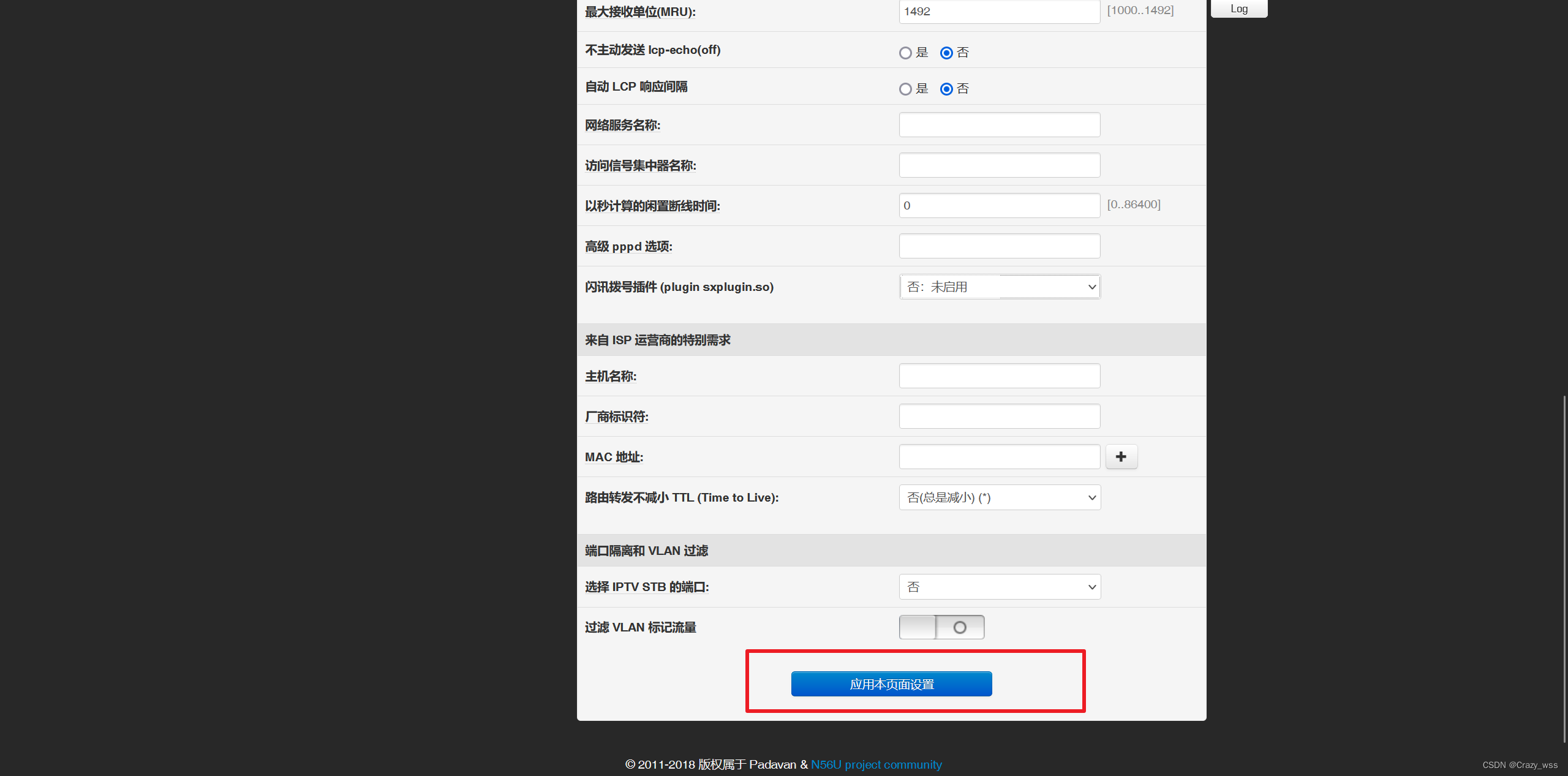
Task: Select 是 for 自动 LCP 响应间隔
Action: pos(905,89)
